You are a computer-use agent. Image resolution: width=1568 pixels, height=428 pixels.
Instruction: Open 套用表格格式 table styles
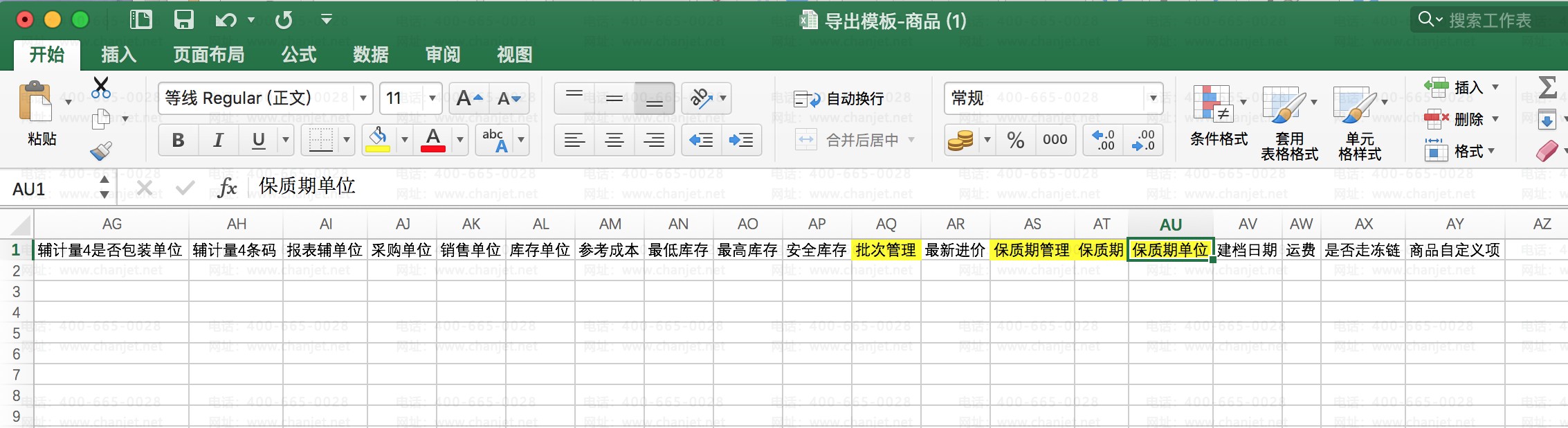click(x=1289, y=123)
